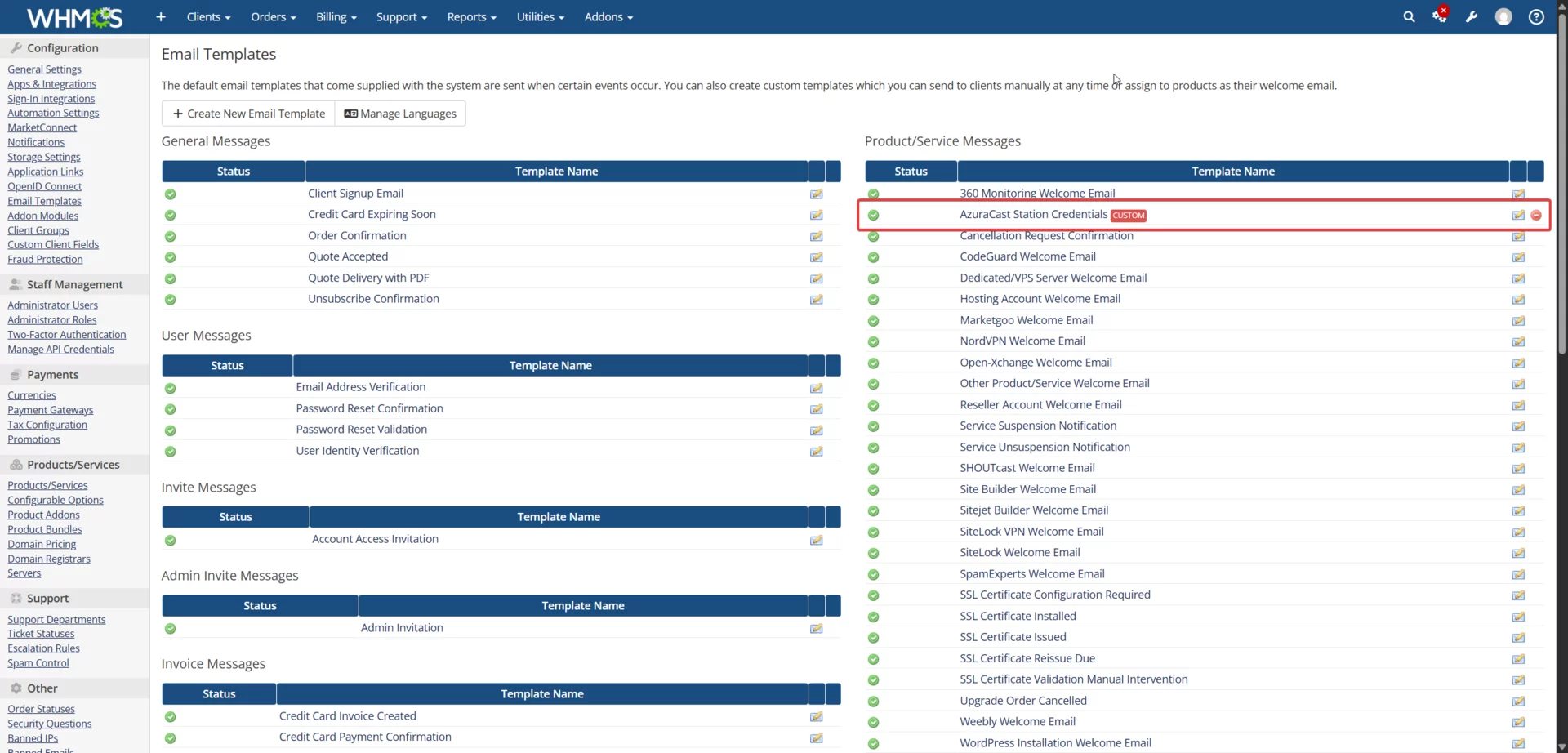The image size is (1568, 753).
Task: Open system settings with the wrench icon
Action: click(x=1472, y=16)
